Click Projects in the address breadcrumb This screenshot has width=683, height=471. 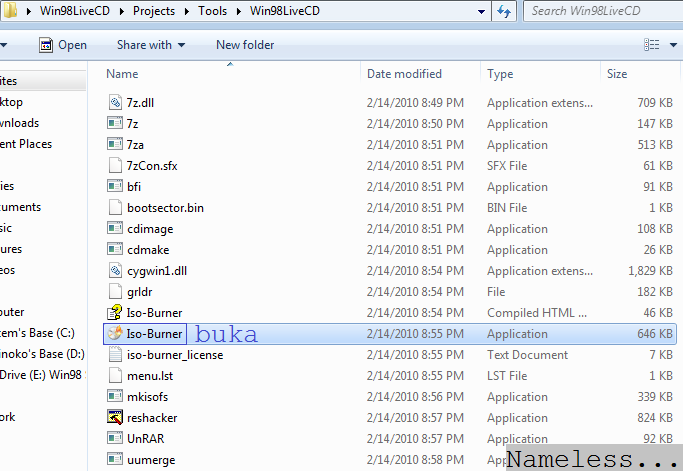(x=154, y=11)
